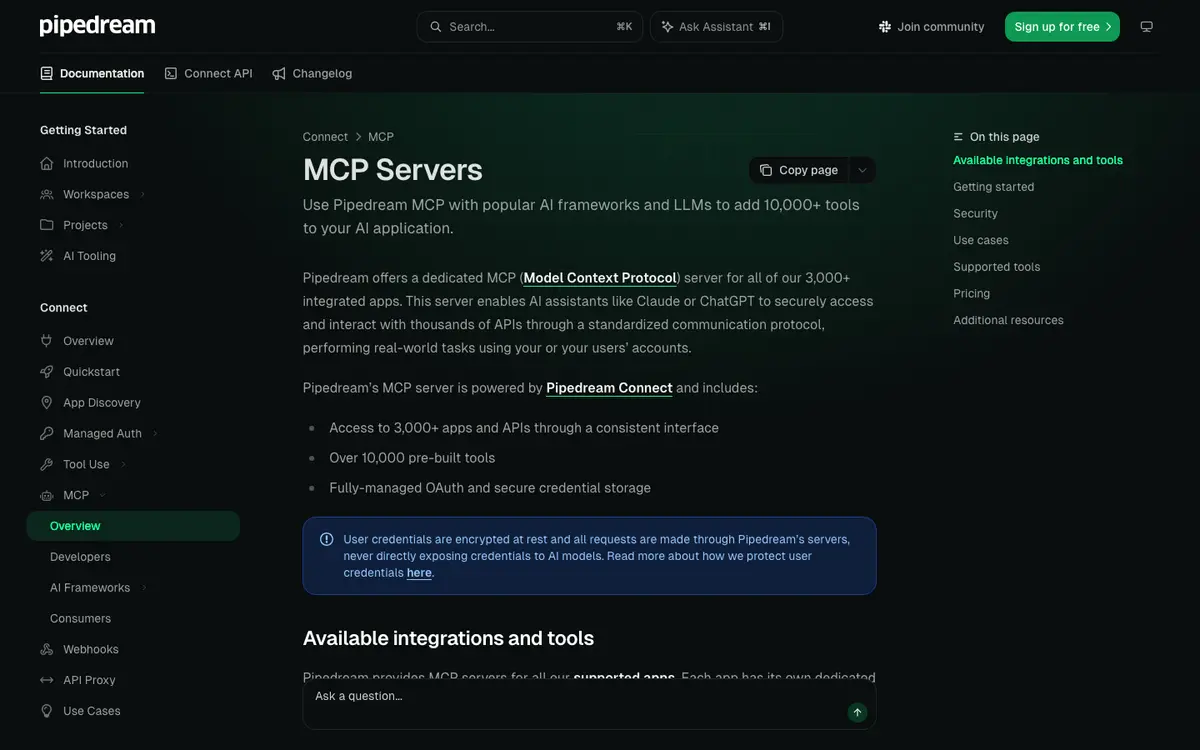Screen dimensions: 1200x750
Task: Click the 'Getting Started' sidebar heading
Action: click(83, 130)
